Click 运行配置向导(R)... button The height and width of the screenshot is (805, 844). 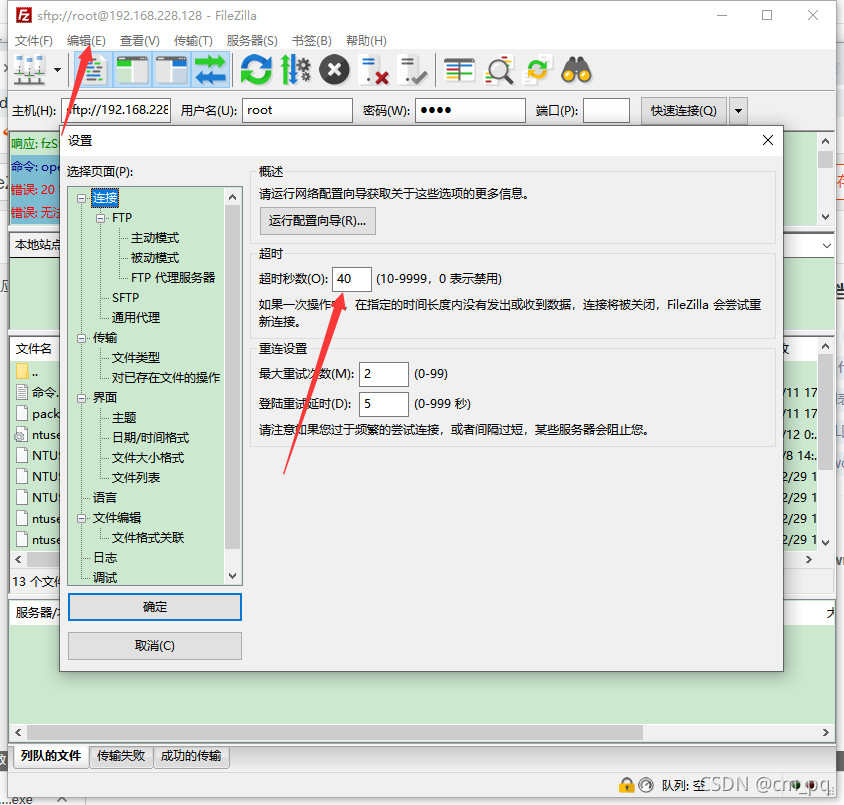click(318, 221)
